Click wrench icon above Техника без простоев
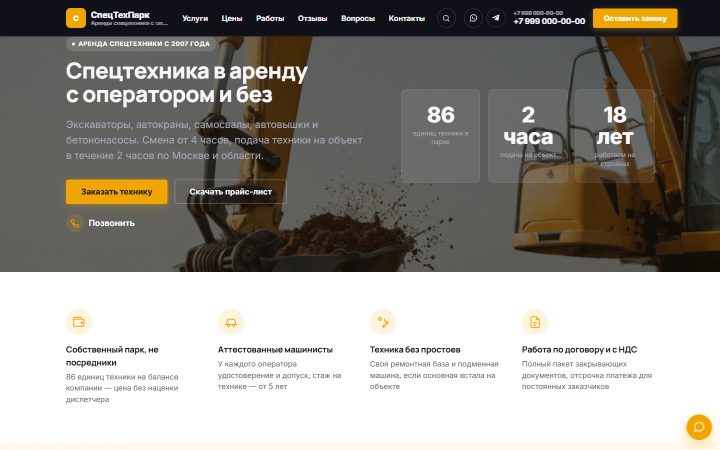Viewport: 720px width, 450px height. pos(383,322)
